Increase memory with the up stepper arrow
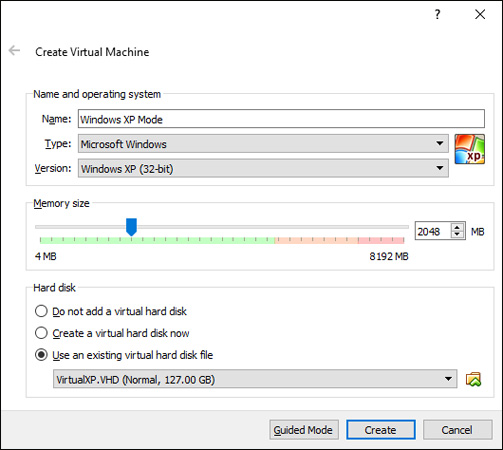Viewport: 503px width, 450px height. pos(457,227)
